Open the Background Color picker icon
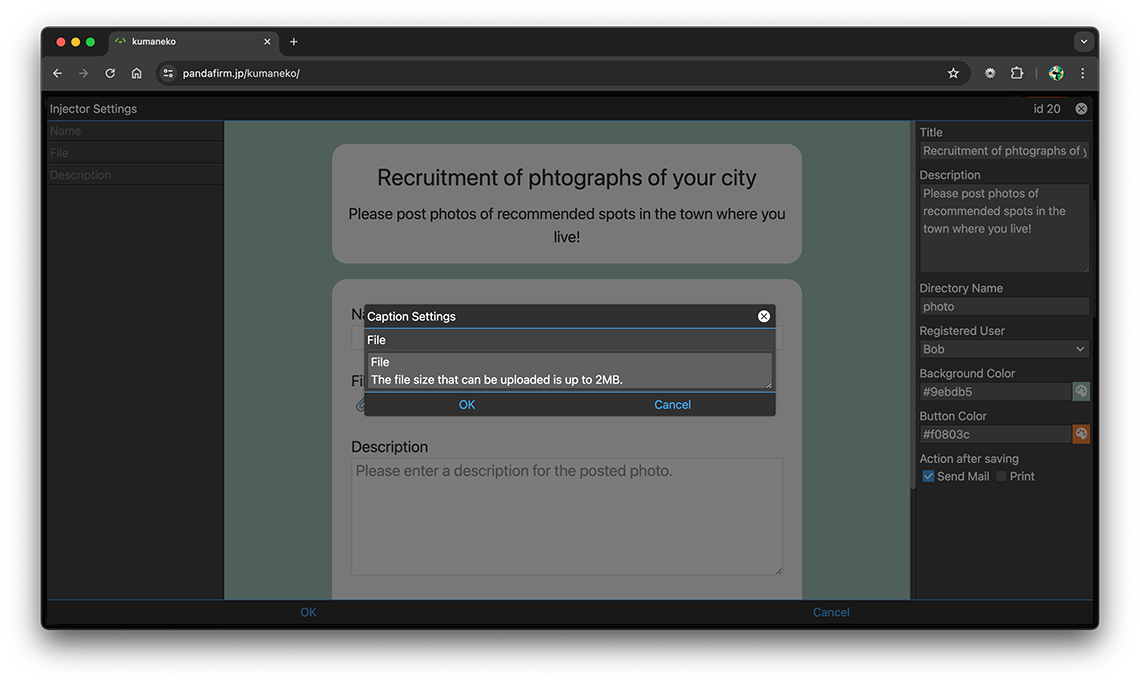The image size is (1140, 683). pos(1081,392)
